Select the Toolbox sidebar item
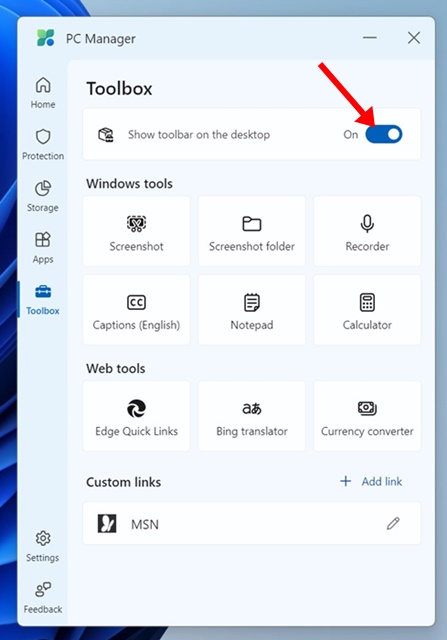 (x=43, y=300)
